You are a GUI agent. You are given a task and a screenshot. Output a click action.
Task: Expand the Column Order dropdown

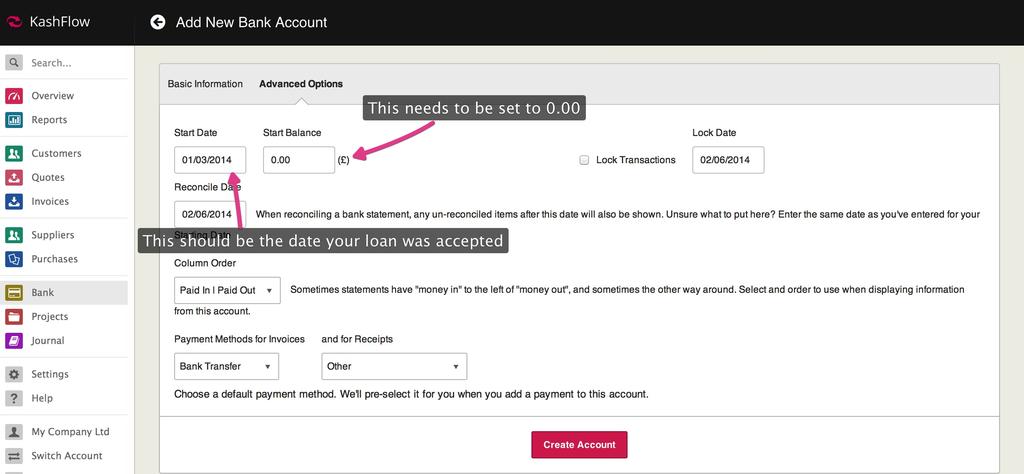pos(227,290)
